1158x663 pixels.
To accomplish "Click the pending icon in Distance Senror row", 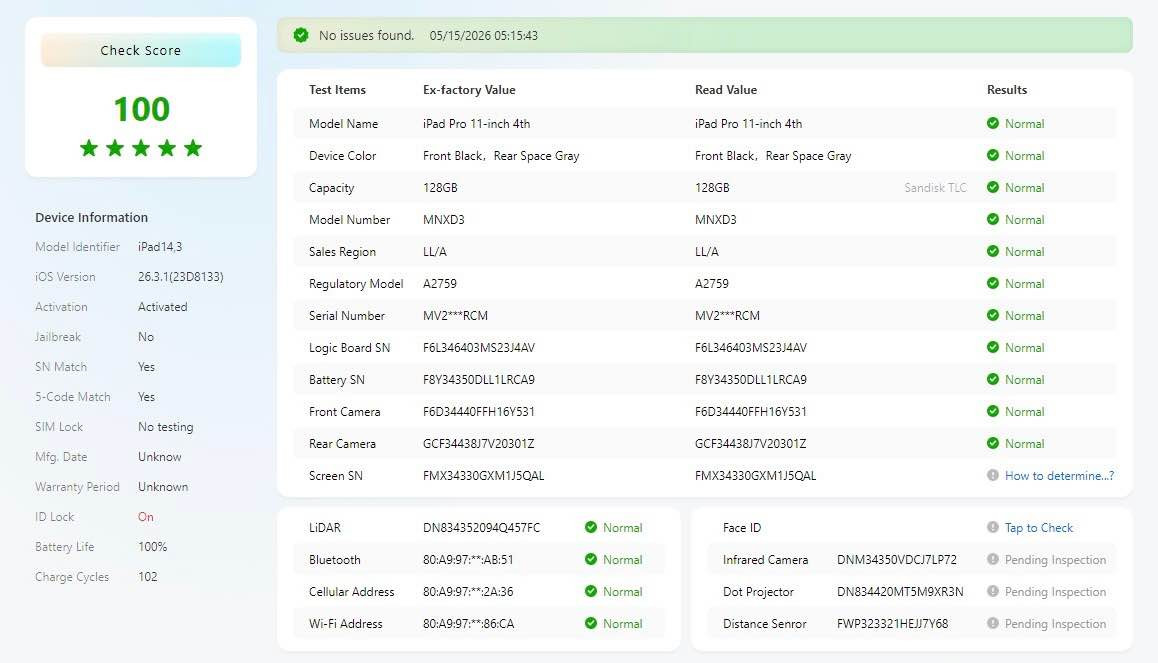I will coord(993,623).
